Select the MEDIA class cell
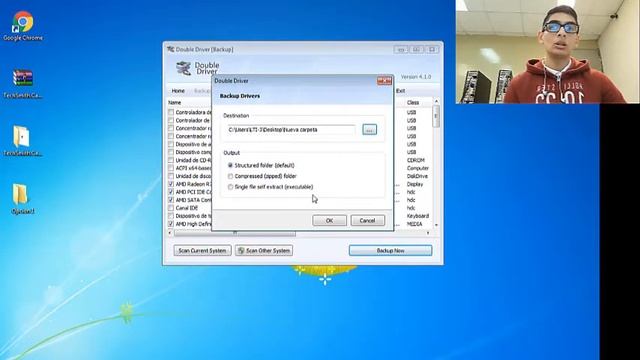 coord(414,224)
